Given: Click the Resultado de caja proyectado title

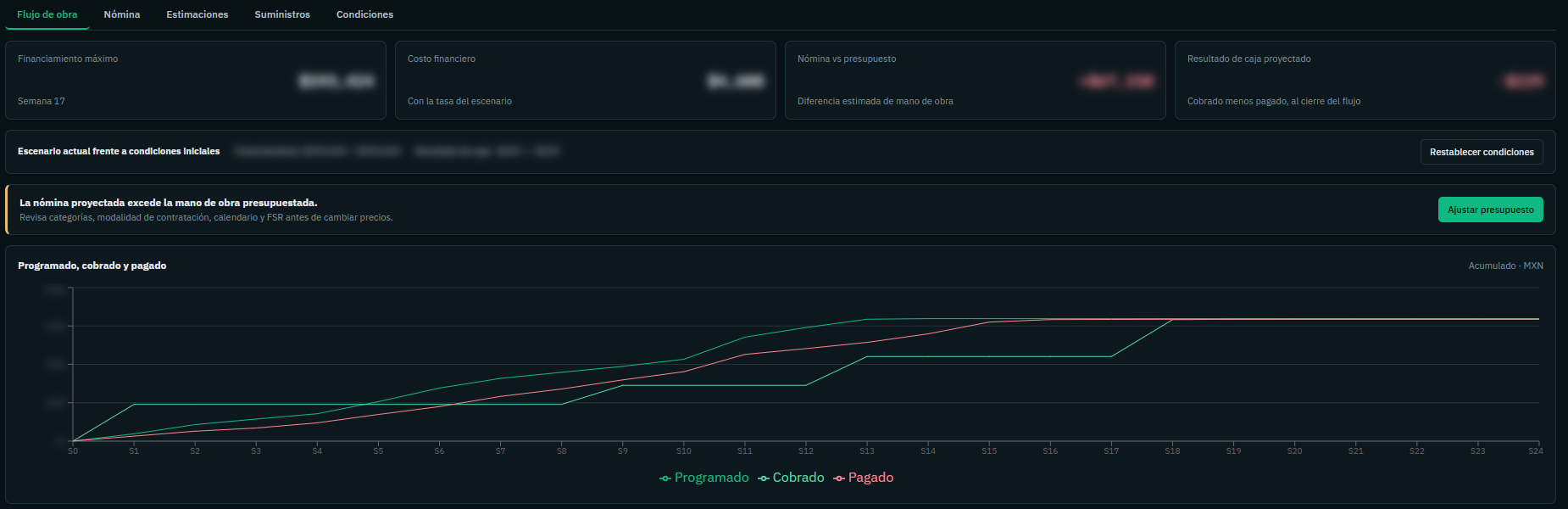Looking at the screenshot, I should [x=1249, y=59].
